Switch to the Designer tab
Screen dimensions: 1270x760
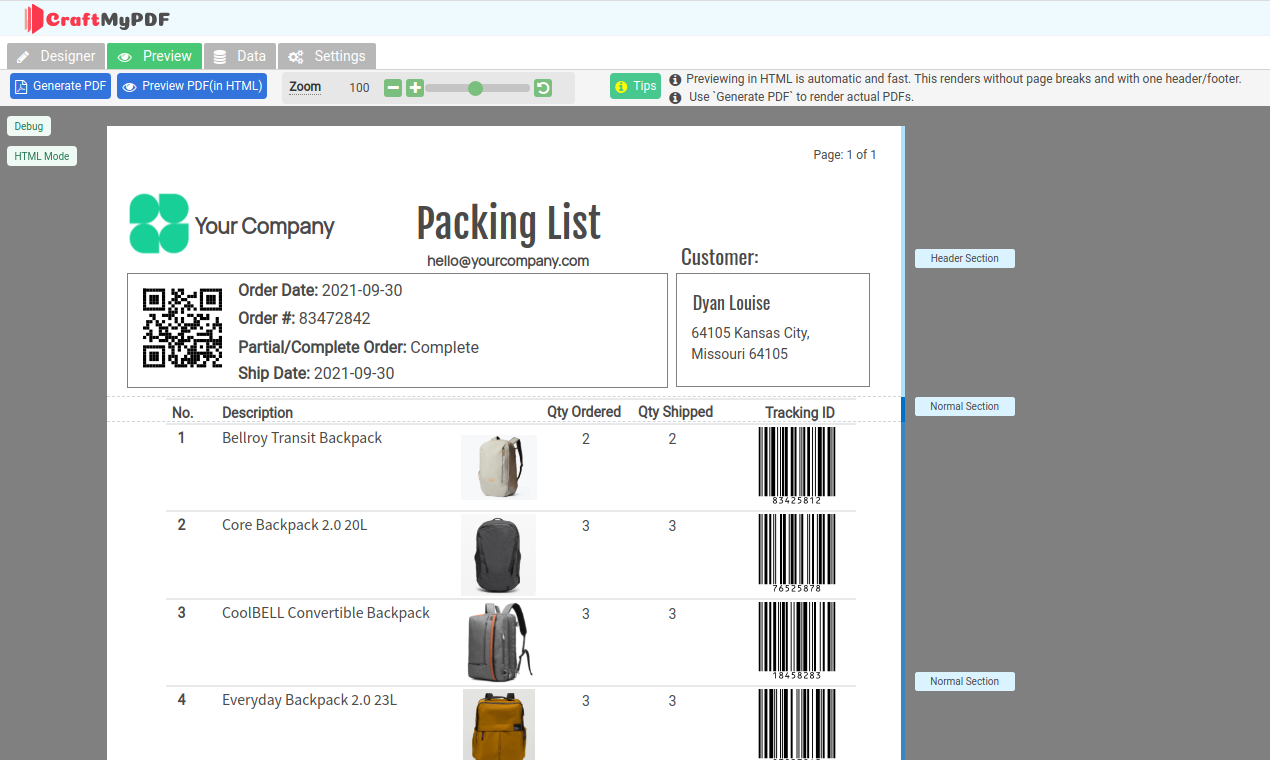pos(55,56)
